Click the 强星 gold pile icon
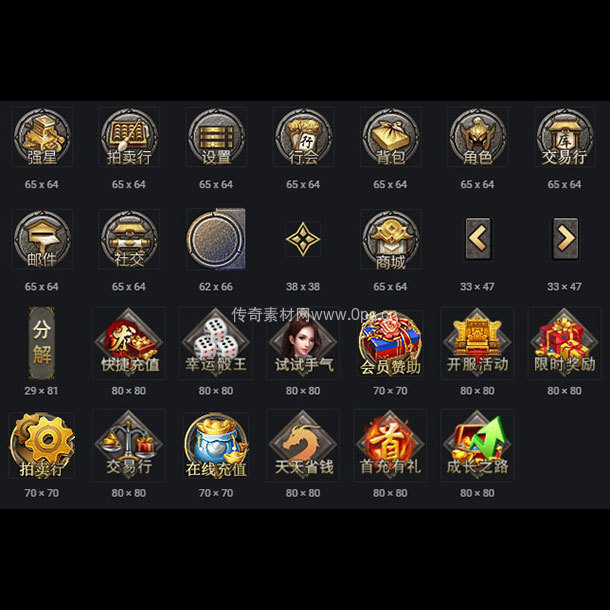This screenshot has height=610, width=610. tap(42, 137)
